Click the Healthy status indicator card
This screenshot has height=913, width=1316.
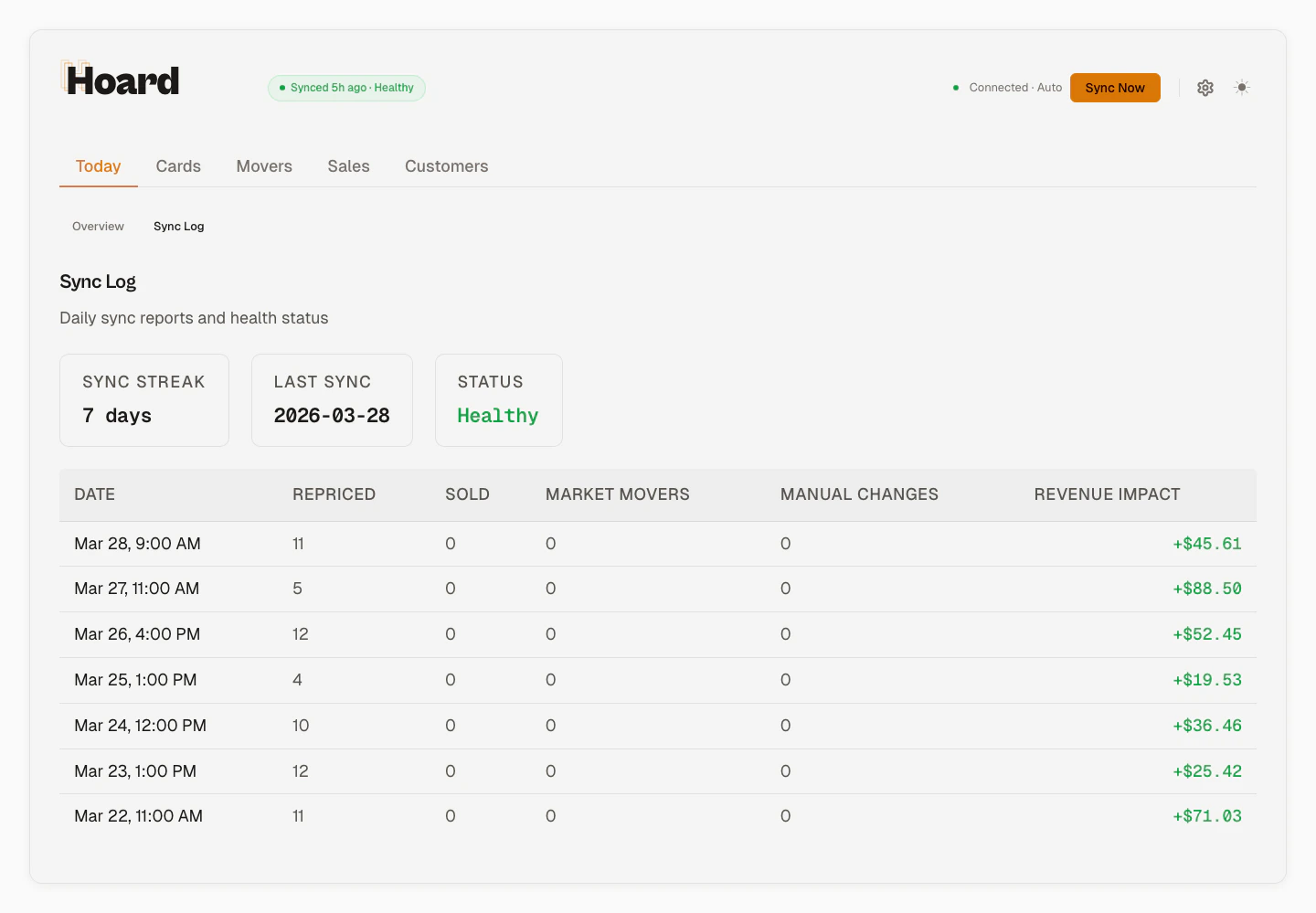click(x=498, y=399)
